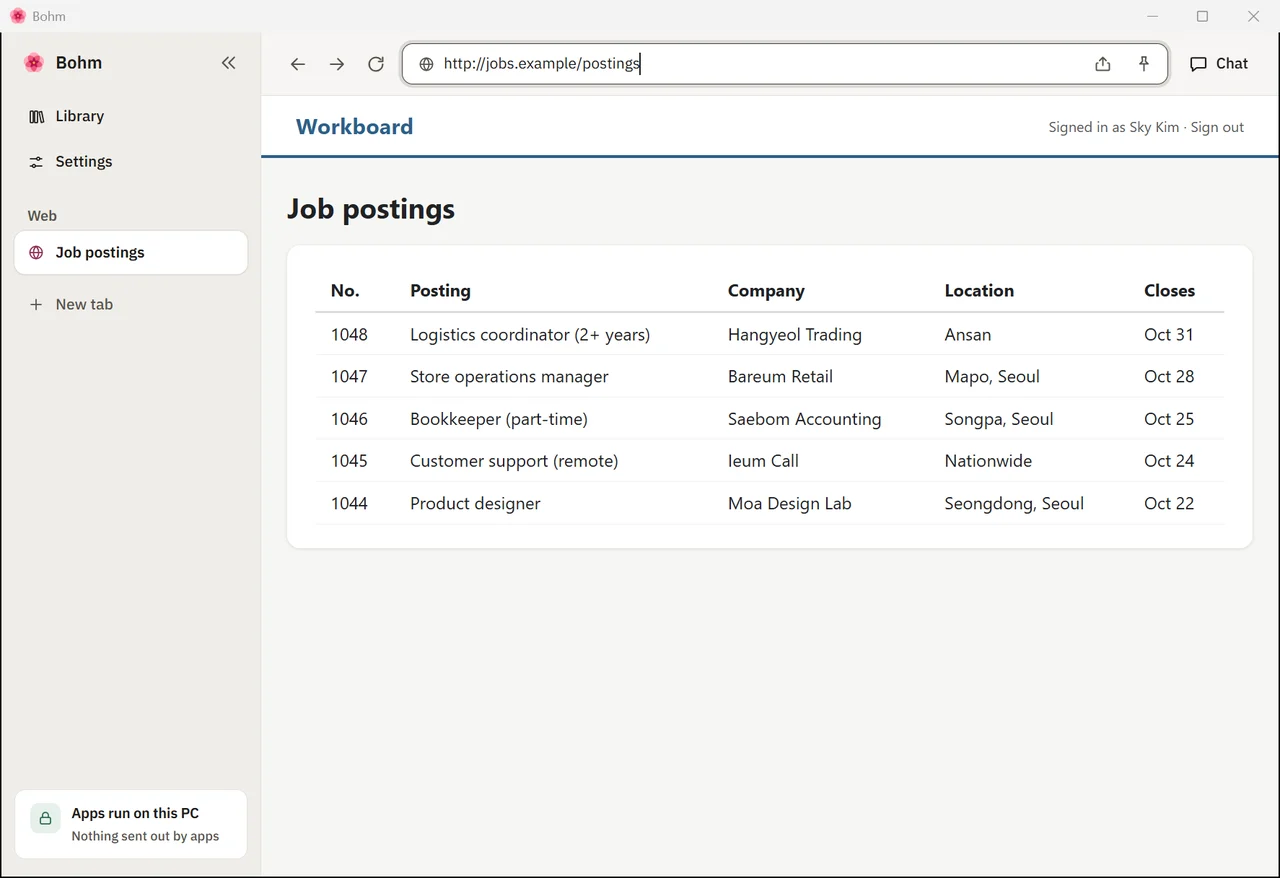Click the Oct 31 closing date
1280x878 pixels.
[1169, 335]
